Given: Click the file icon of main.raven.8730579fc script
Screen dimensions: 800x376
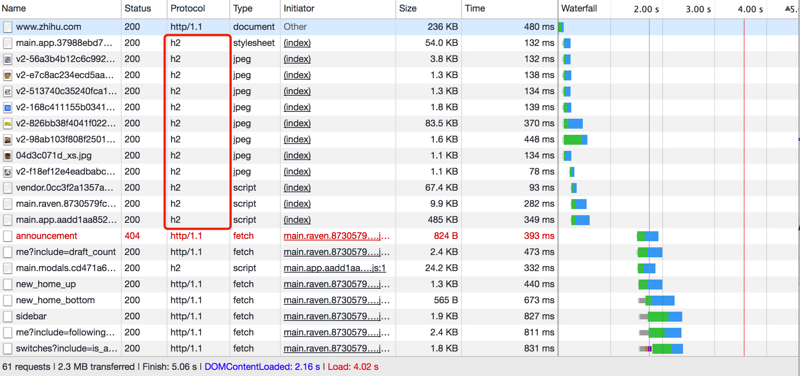Looking at the screenshot, I should tap(7, 204).
